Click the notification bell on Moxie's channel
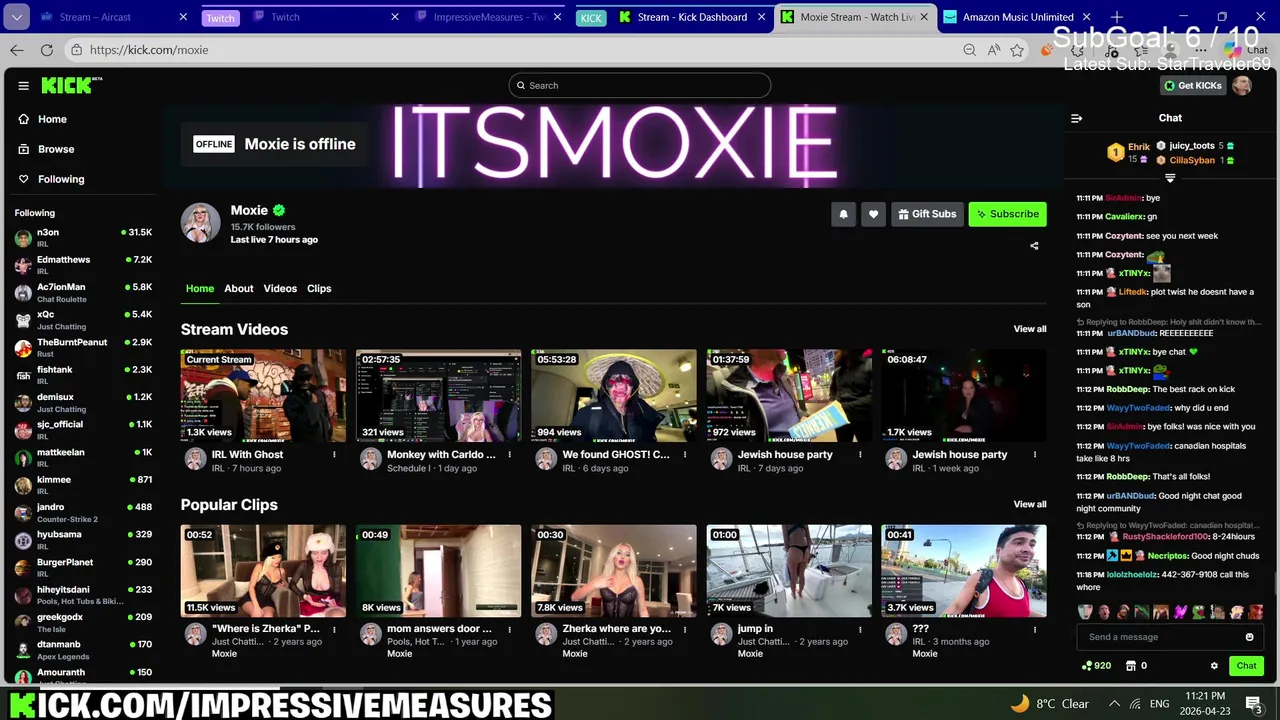1280x720 pixels. tap(843, 214)
